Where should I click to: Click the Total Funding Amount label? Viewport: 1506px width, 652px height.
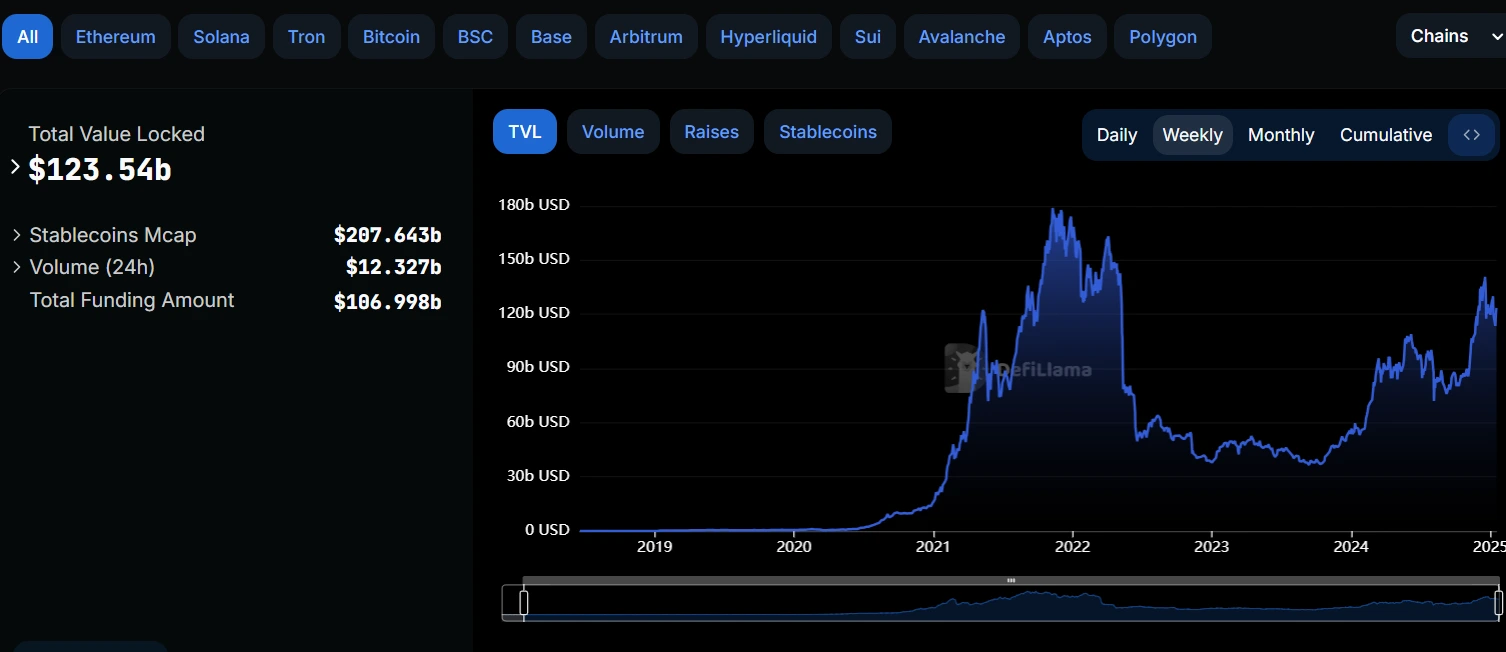[x=132, y=300]
